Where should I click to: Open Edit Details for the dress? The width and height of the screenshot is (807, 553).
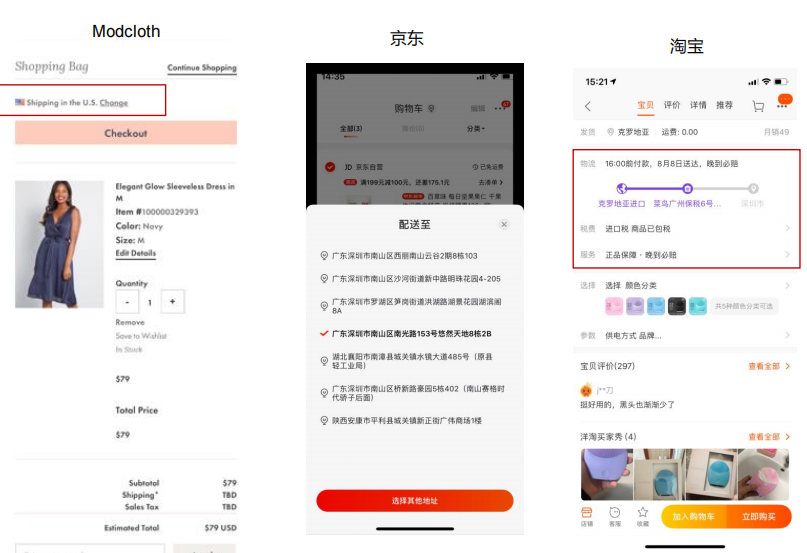(x=136, y=253)
